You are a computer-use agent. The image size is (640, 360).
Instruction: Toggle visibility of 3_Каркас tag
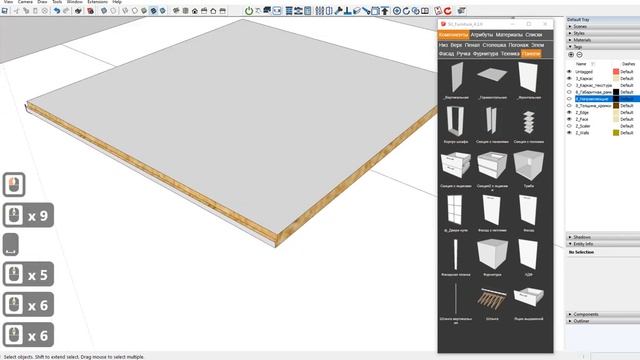(569, 78)
